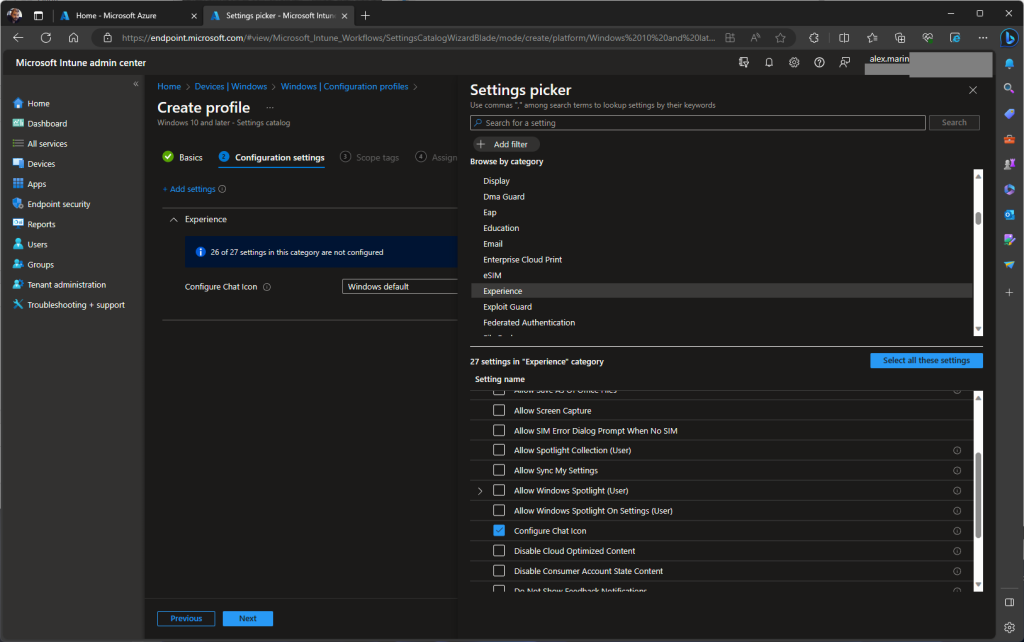
Task: Click the Search for a setting field
Action: tap(698, 123)
